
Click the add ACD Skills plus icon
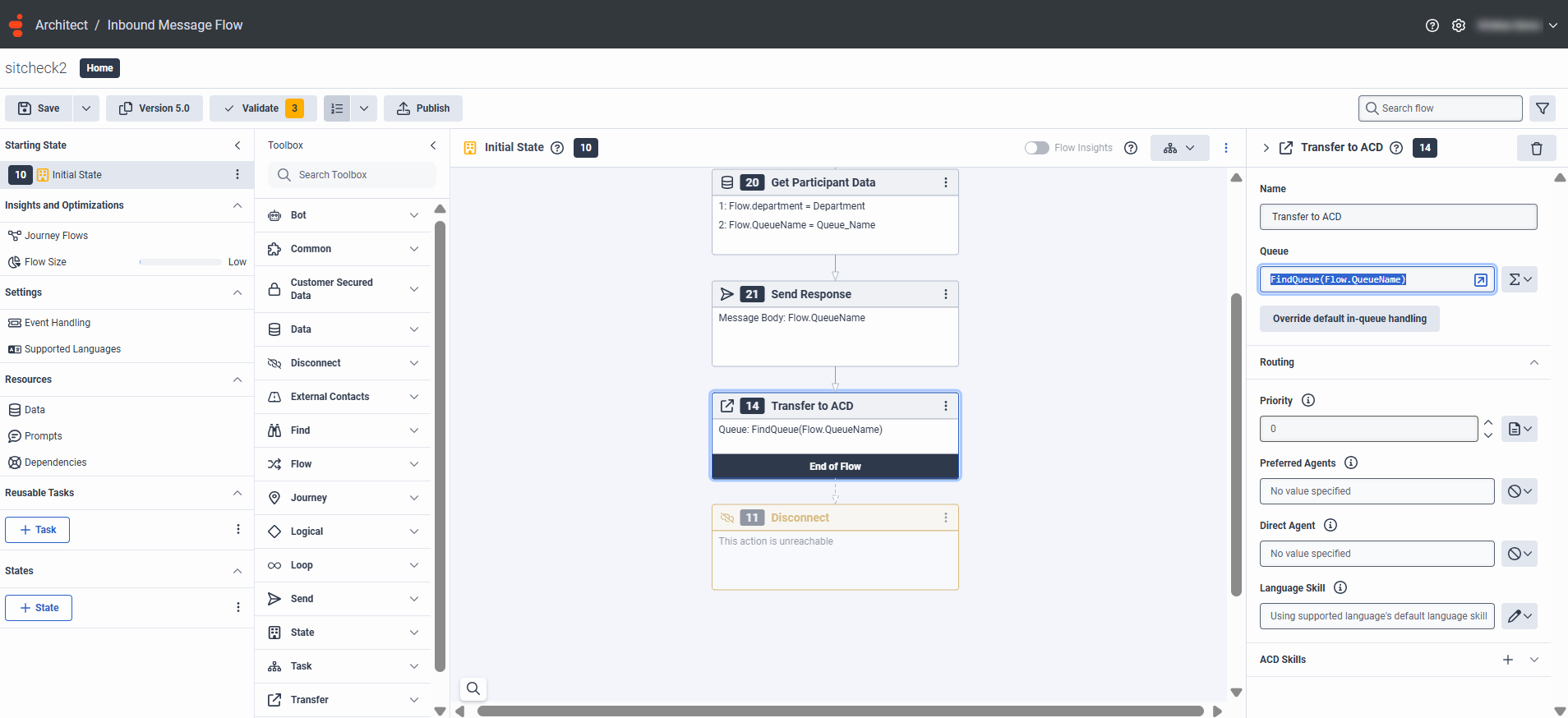[x=1508, y=660]
